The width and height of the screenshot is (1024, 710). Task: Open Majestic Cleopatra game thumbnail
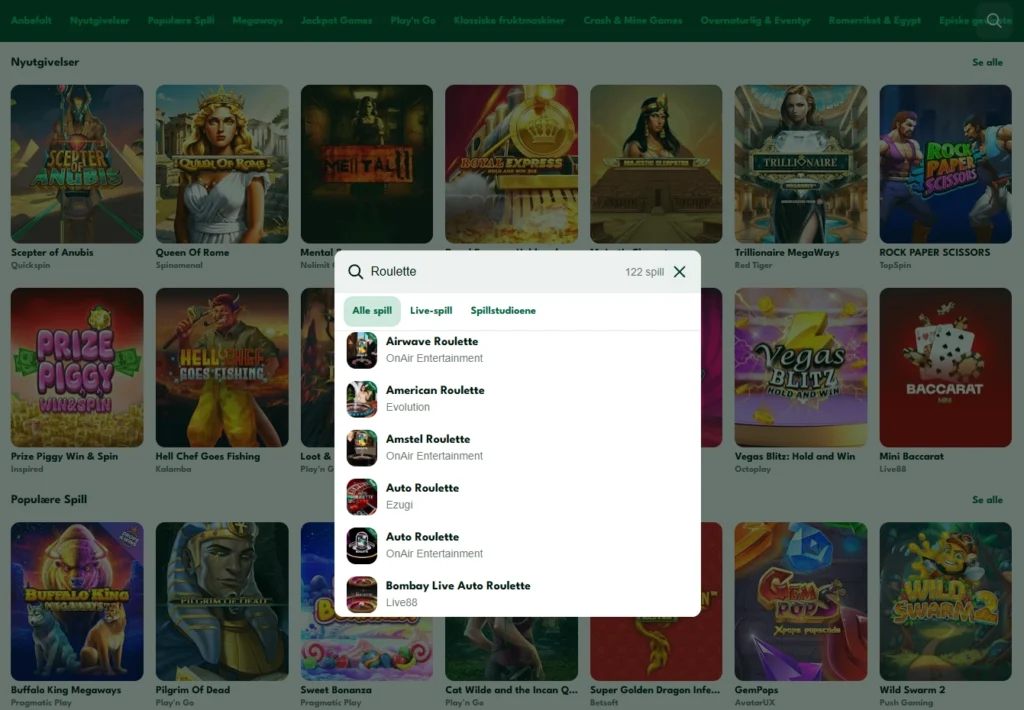(x=656, y=164)
